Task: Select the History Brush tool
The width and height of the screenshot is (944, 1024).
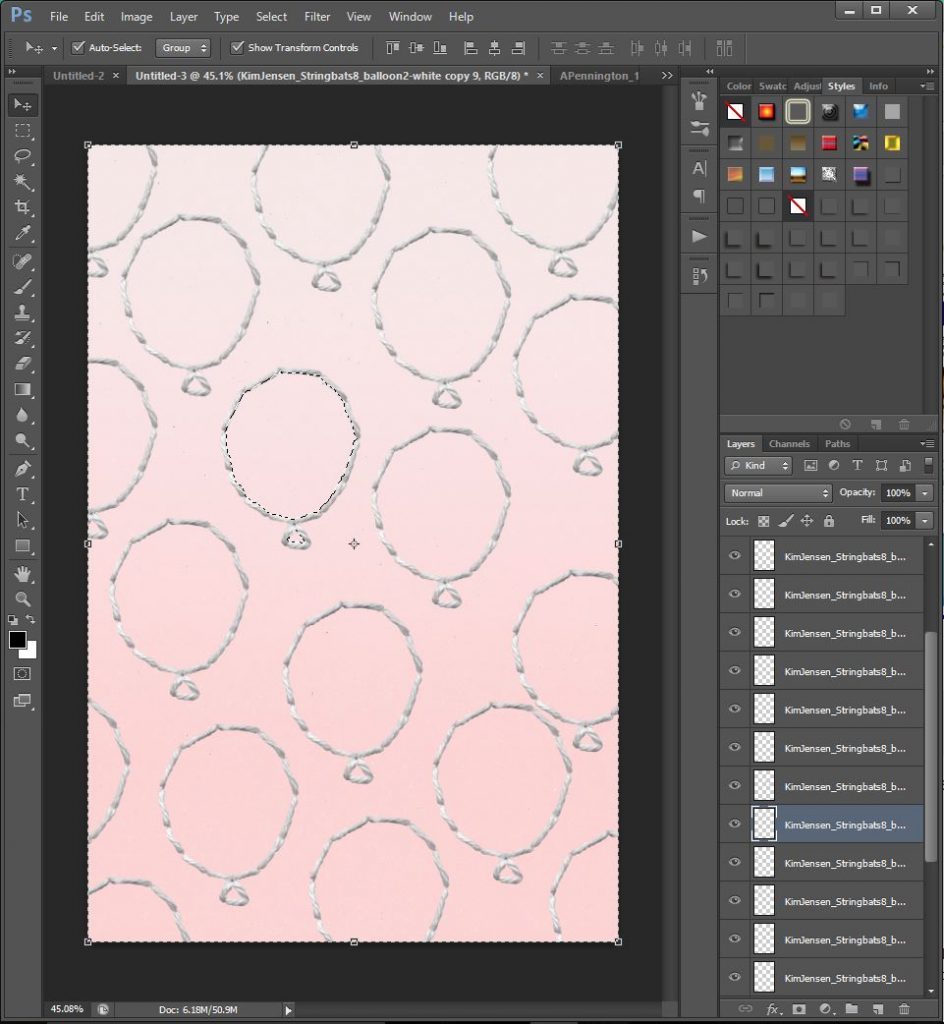Action: [22, 338]
